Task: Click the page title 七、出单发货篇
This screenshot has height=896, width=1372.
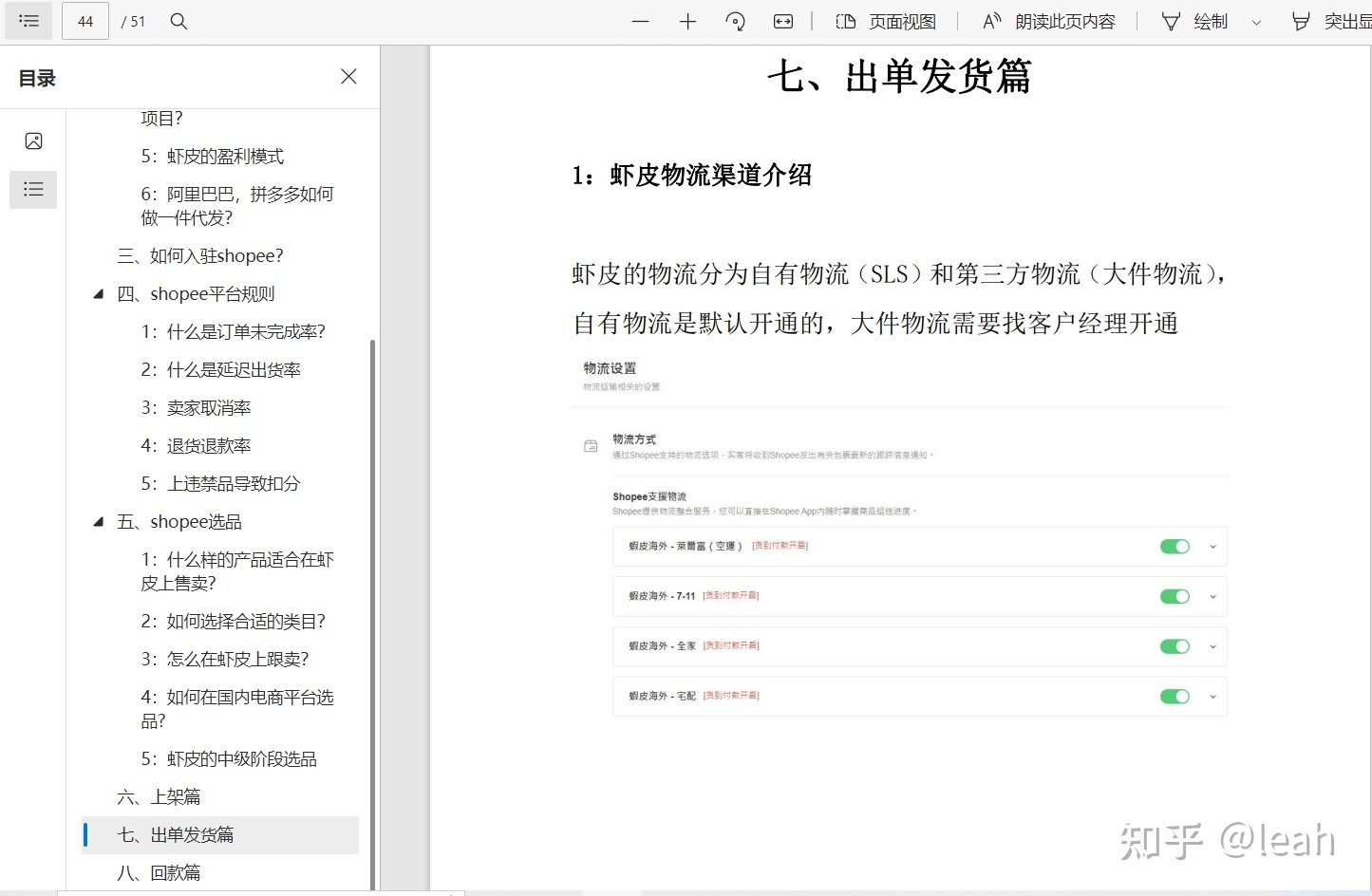Action: click(x=899, y=76)
